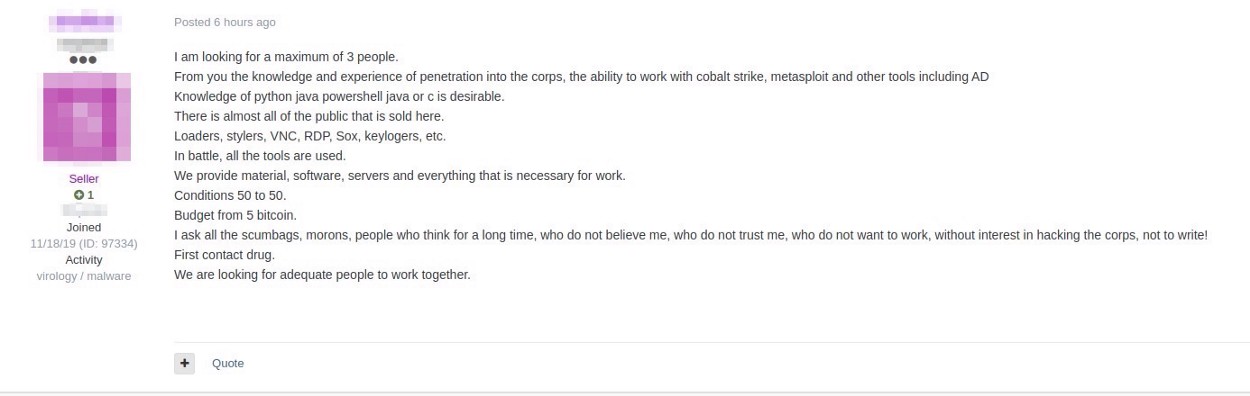1250x396 pixels.
Task: Click the virology / malware activity text
Action: tap(84, 276)
